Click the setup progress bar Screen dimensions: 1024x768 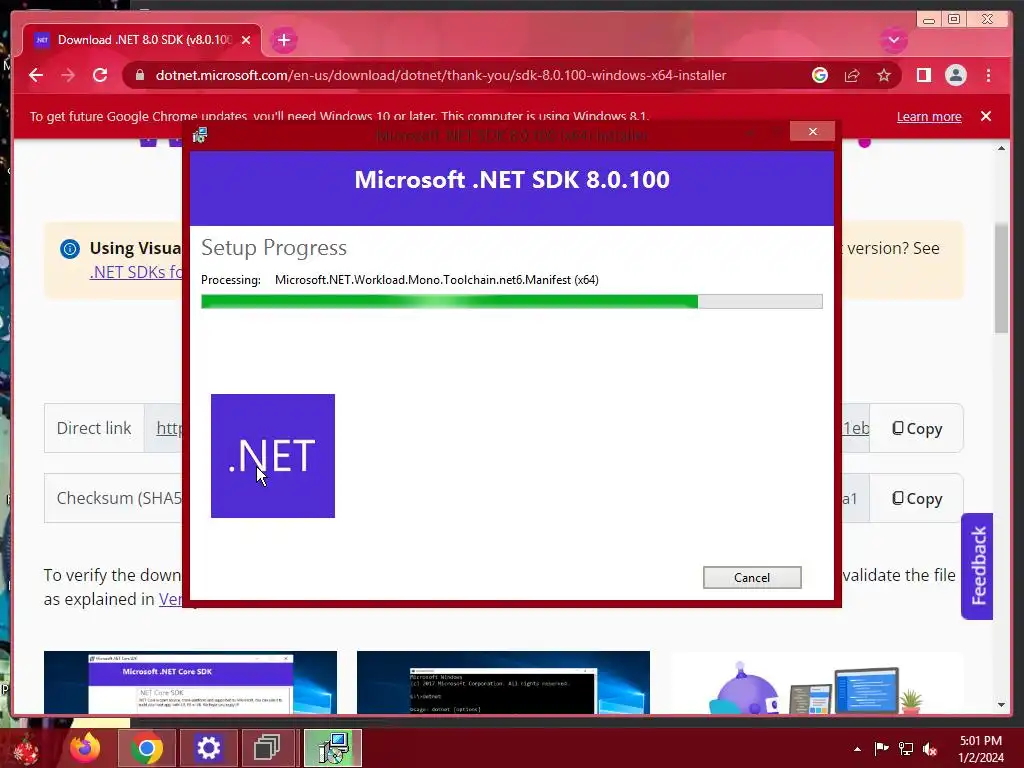coord(511,301)
